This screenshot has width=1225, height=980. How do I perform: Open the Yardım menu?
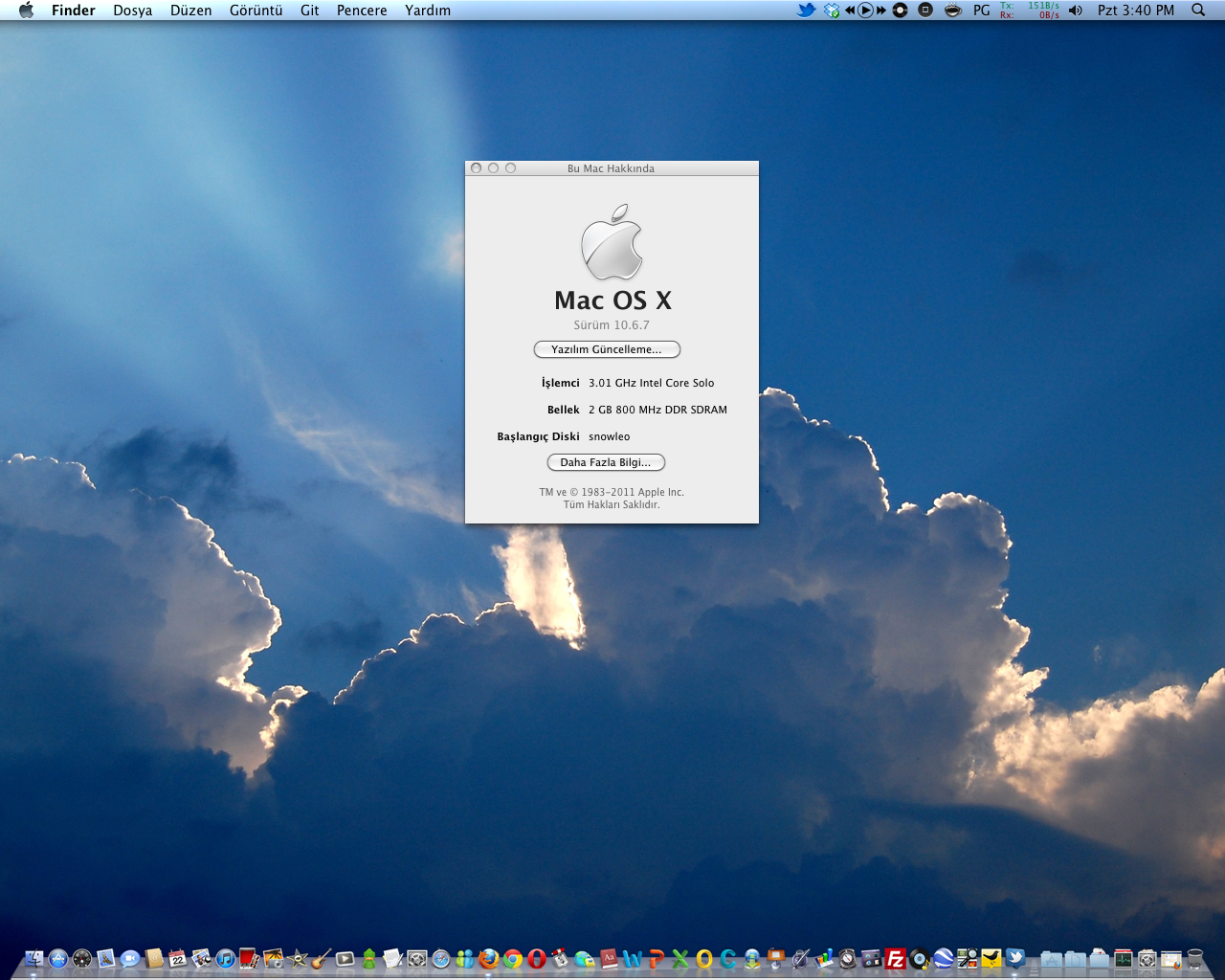428,10
